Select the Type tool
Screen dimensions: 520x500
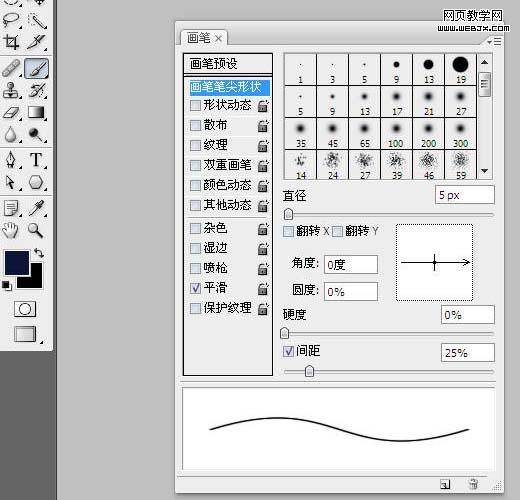click(36, 160)
